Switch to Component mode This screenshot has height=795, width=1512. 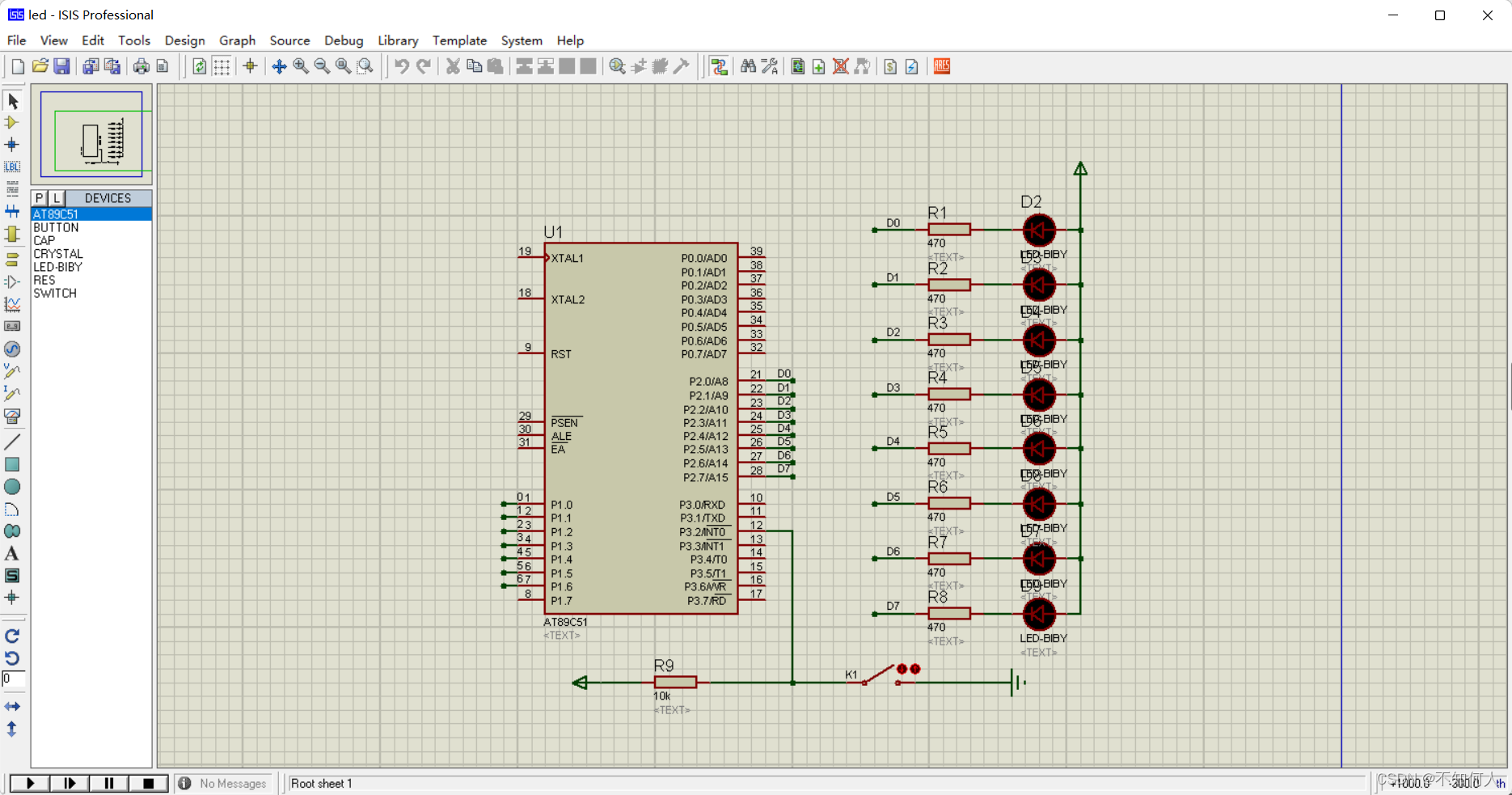tap(12, 123)
